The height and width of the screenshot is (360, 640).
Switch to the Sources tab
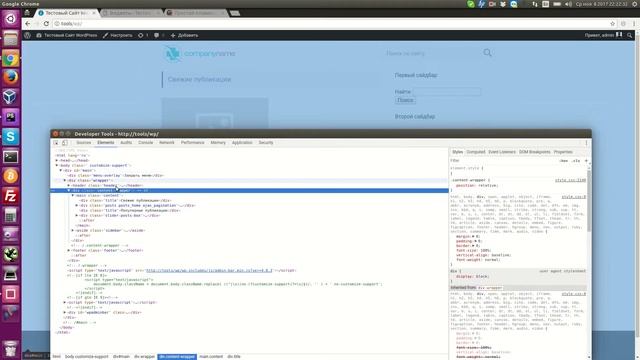84,143
